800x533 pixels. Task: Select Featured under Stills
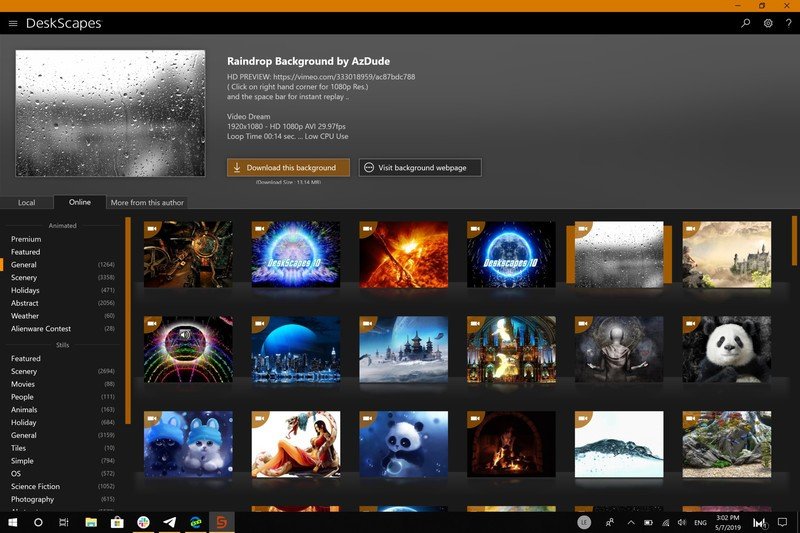26,359
